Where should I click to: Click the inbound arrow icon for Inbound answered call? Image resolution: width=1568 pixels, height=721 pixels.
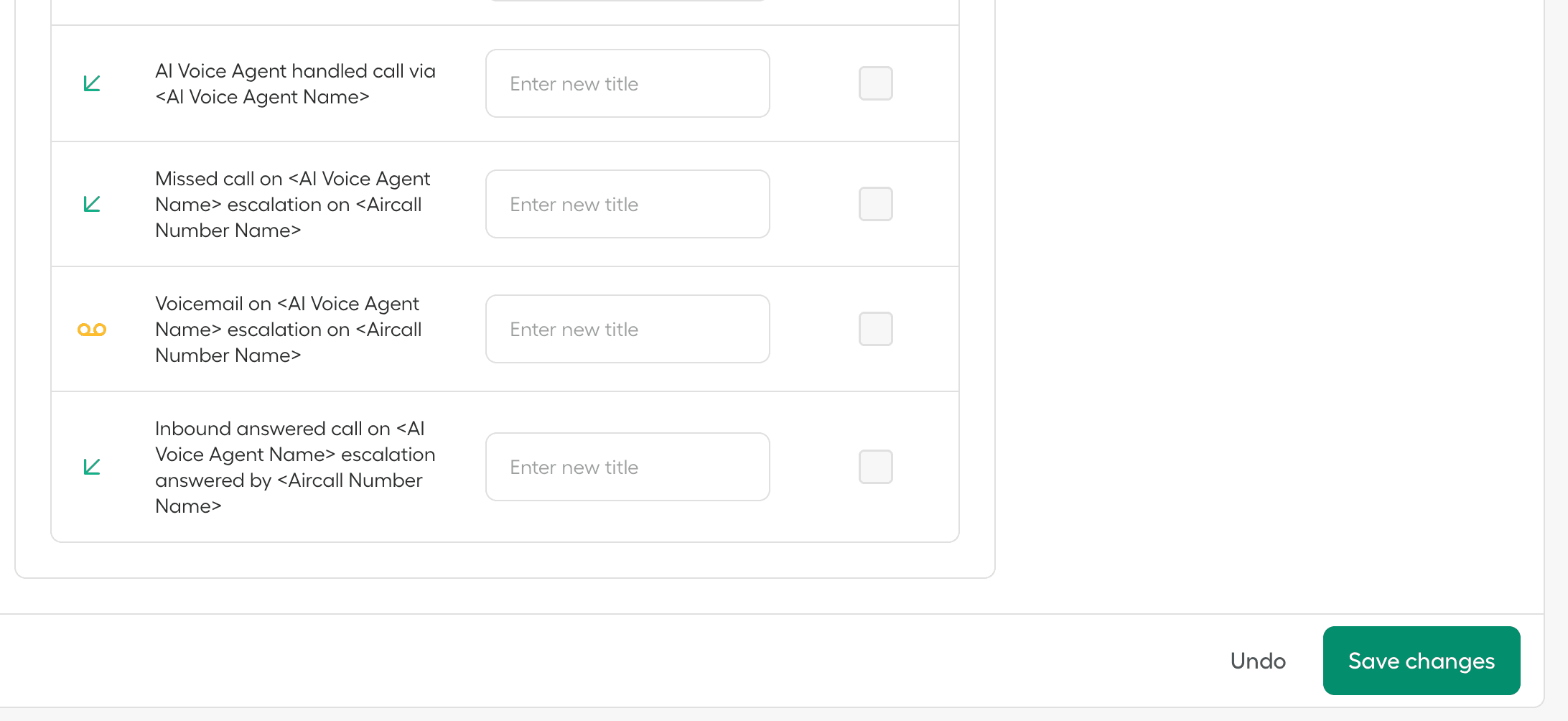92,467
